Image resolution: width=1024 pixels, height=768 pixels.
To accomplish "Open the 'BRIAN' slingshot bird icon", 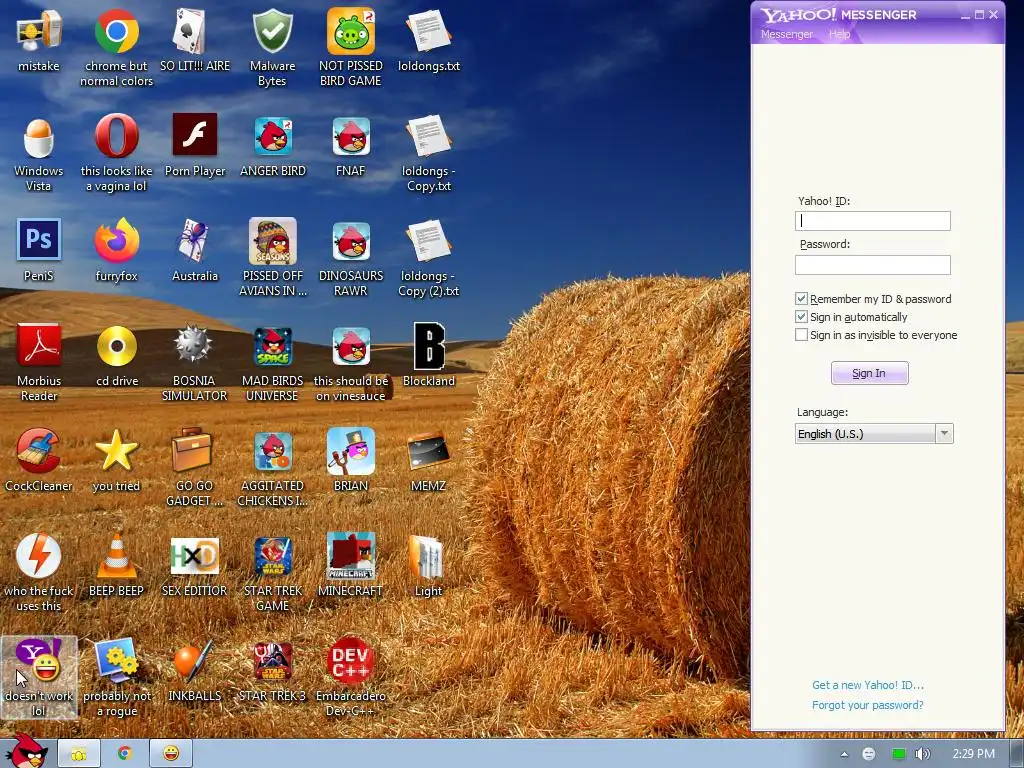I will coord(351,451).
